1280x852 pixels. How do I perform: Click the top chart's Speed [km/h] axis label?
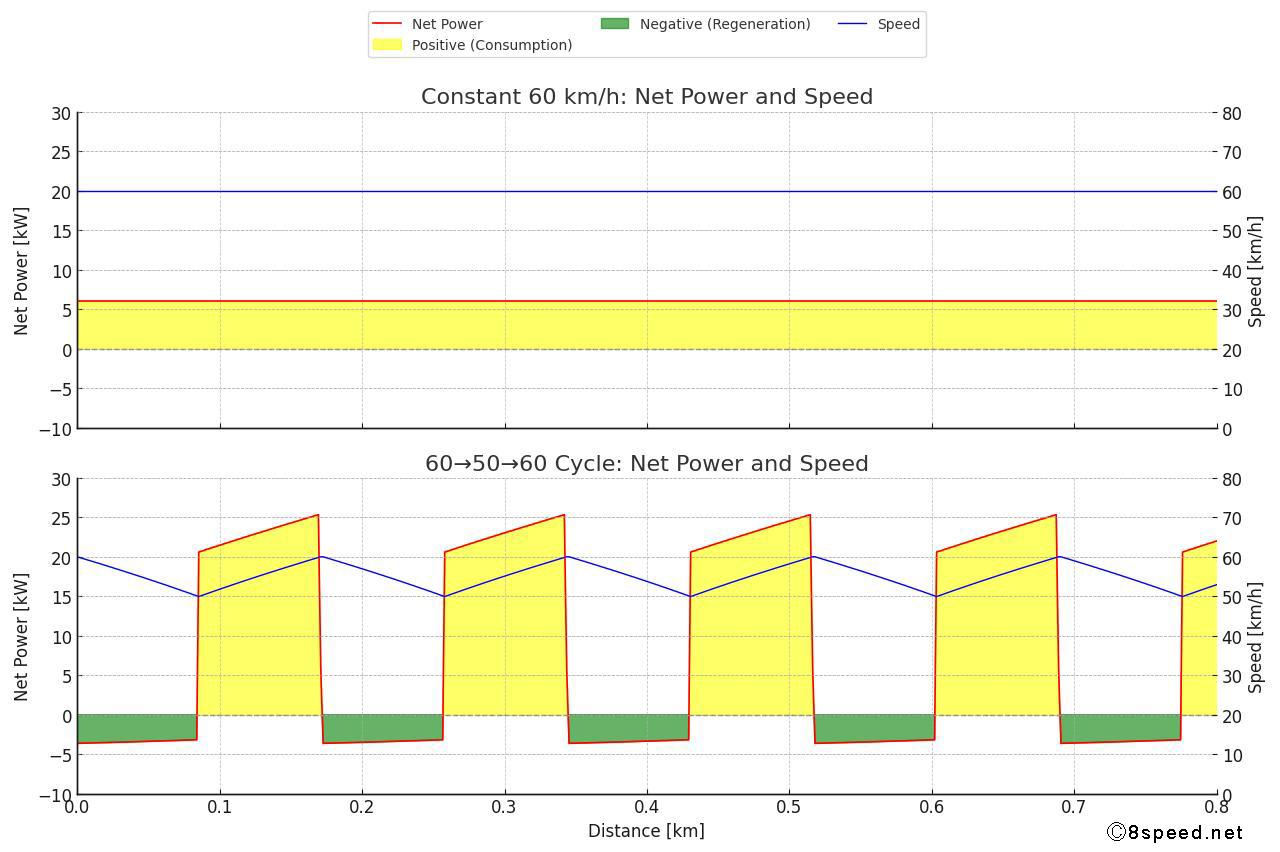tap(1257, 271)
